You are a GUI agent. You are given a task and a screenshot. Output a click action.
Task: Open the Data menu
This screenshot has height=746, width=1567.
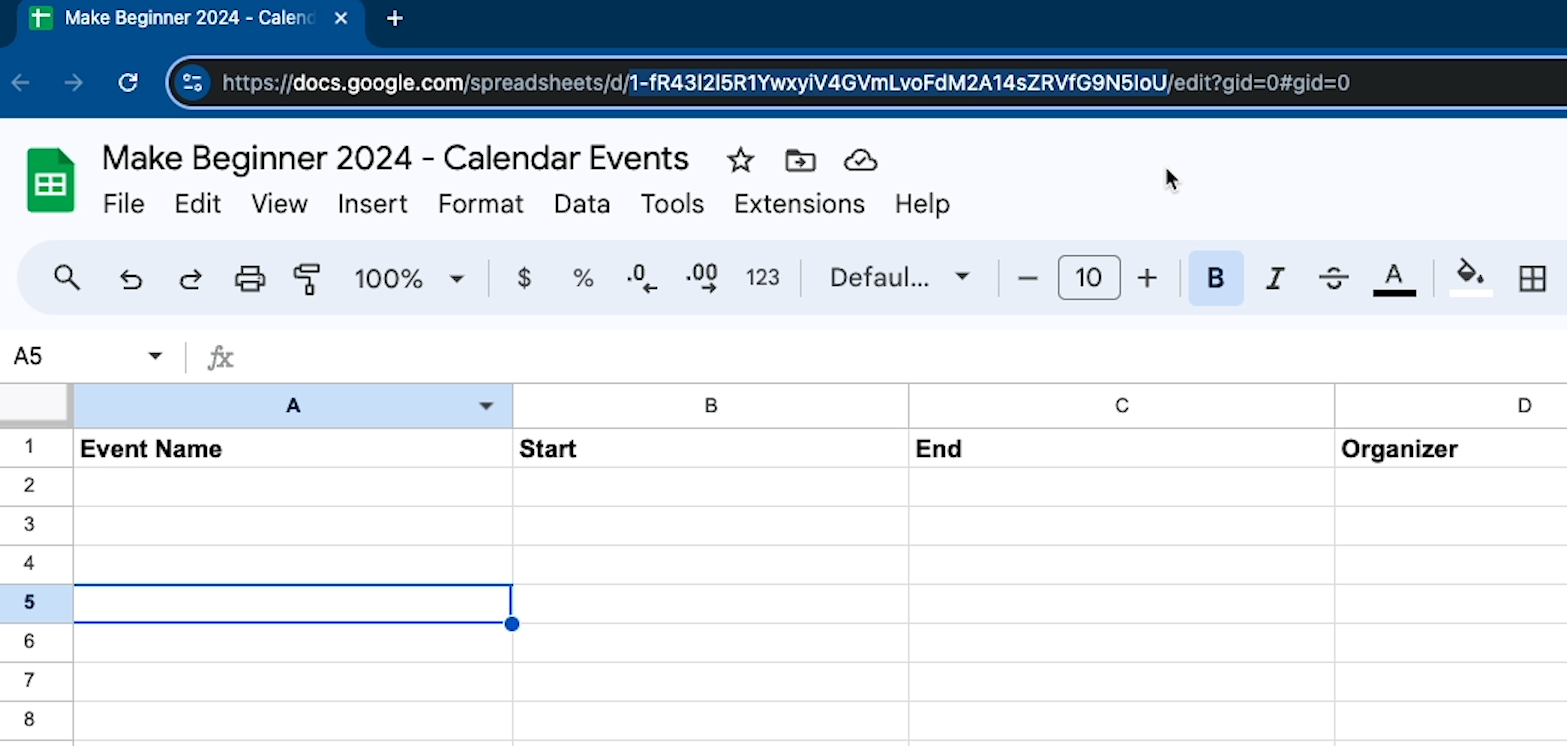(x=582, y=204)
